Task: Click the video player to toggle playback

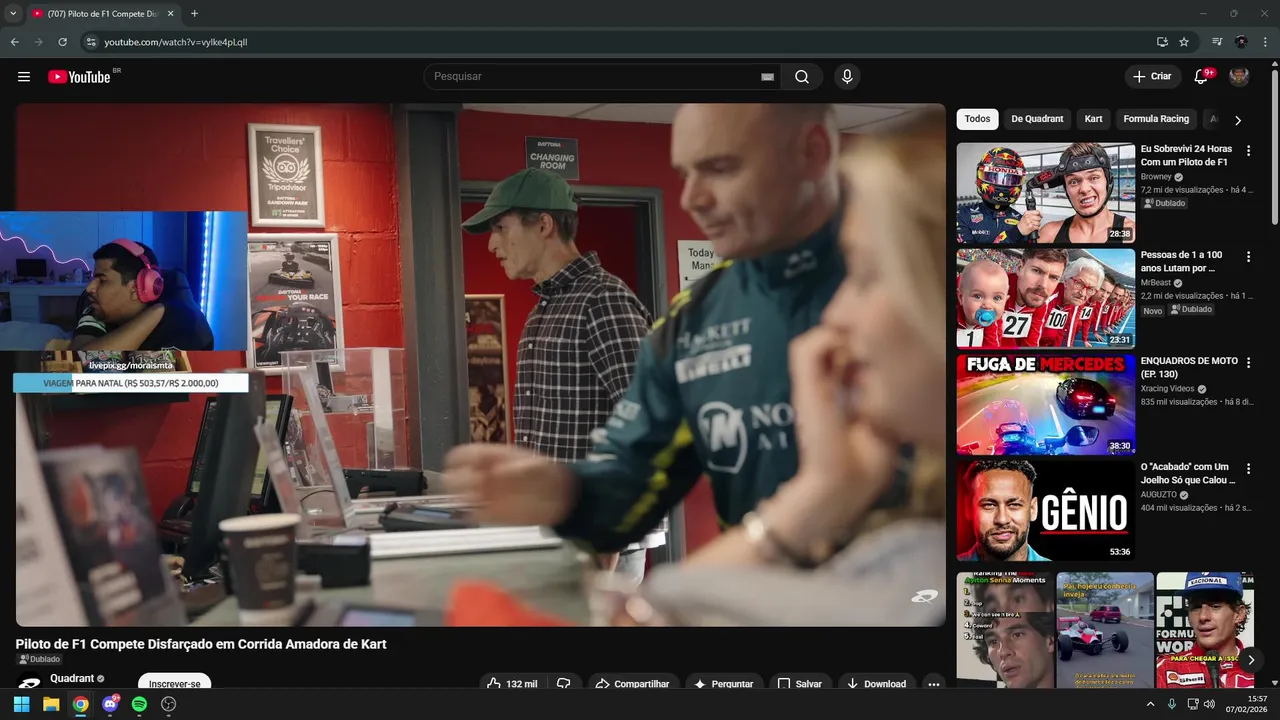Action: tap(480, 365)
